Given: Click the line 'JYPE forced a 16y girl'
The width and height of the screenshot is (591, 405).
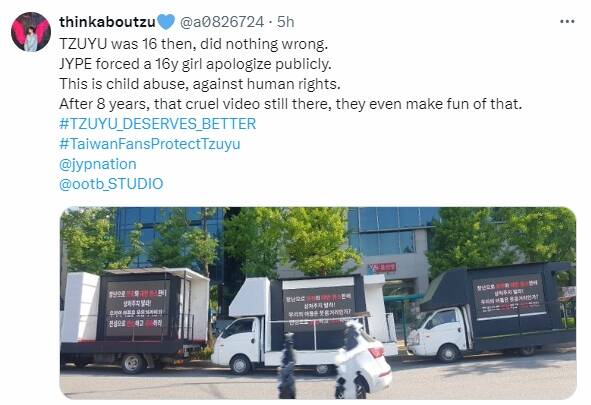Looking at the screenshot, I should [x=195, y=64].
